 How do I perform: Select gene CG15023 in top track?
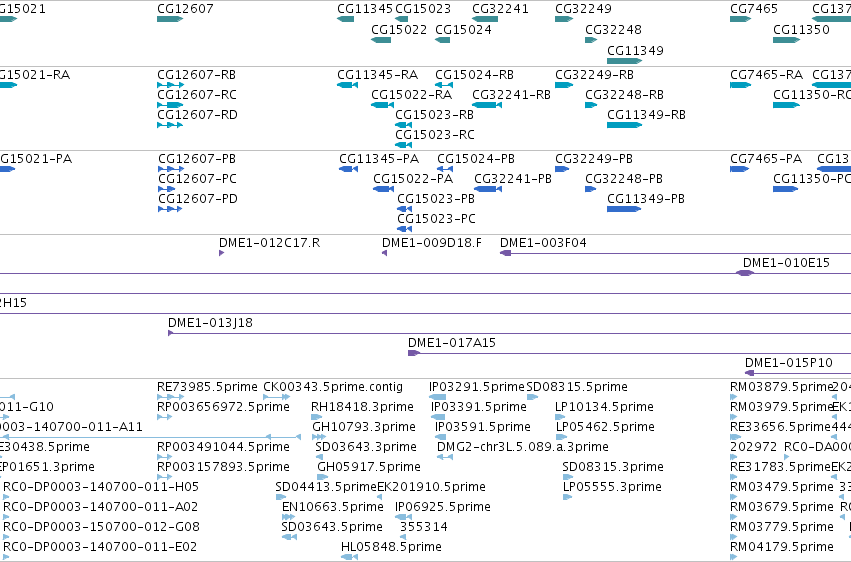click(423, 9)
